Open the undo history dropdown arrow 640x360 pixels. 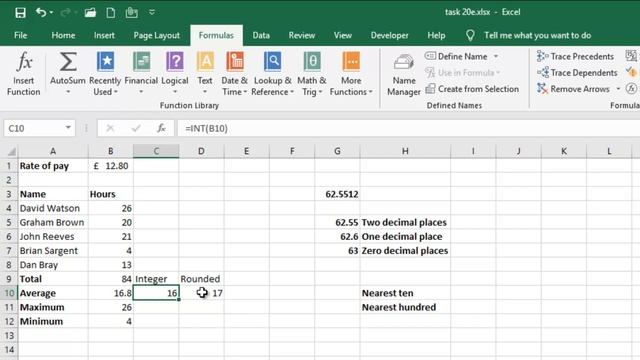(x=51, y=13)
